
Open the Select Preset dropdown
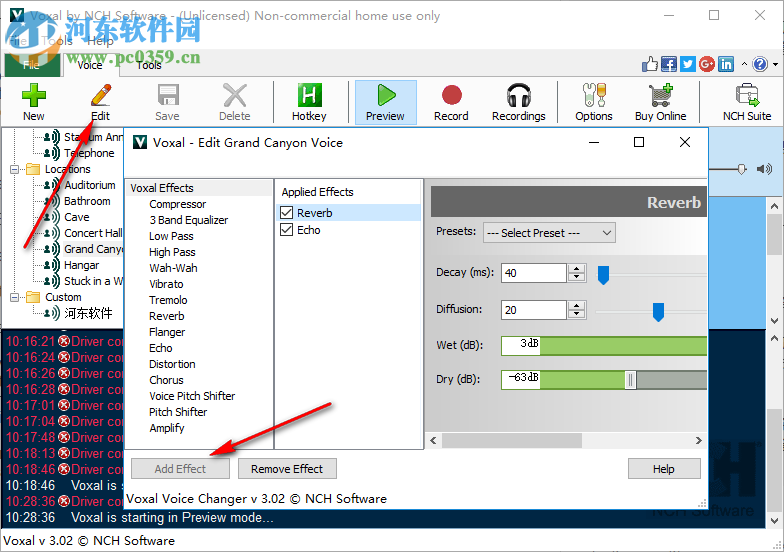tap(549, 233)
